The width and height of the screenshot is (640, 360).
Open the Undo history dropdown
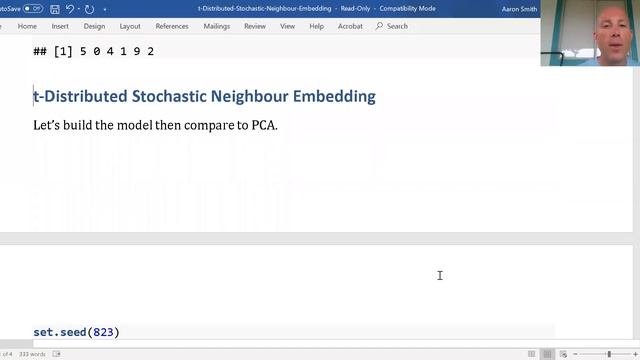78,9
